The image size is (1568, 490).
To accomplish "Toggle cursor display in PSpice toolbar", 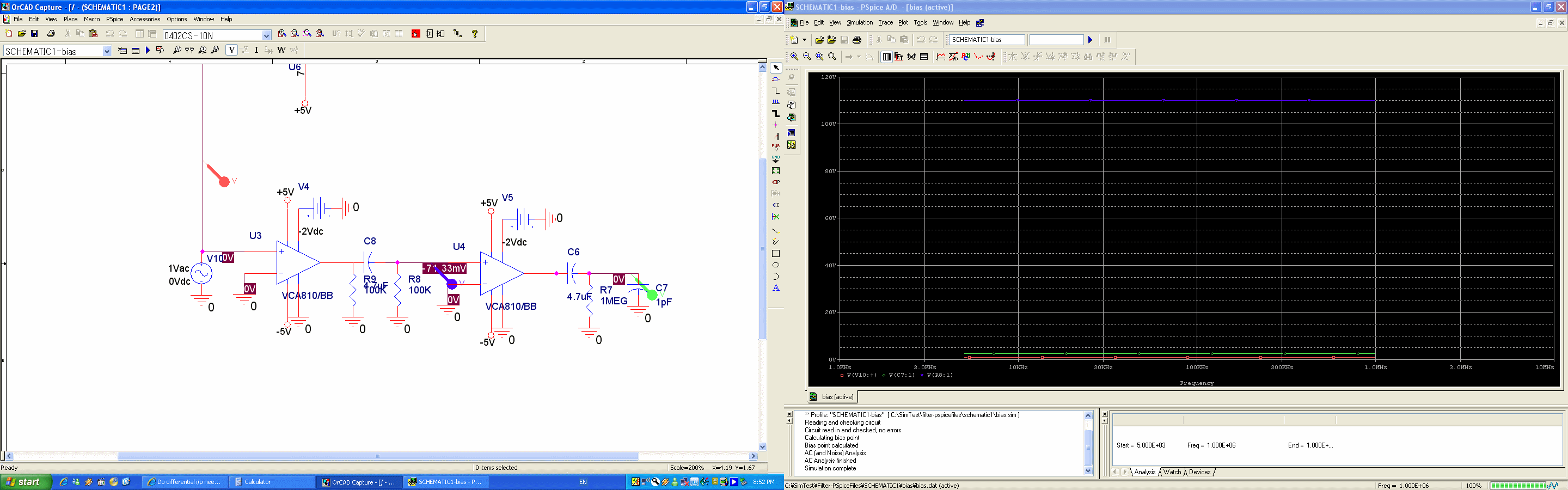I will pos(991,57).
